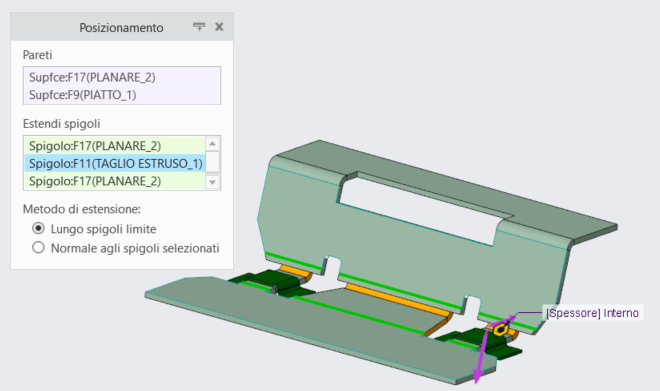Click scroll down arrow of Estendi spigoli list
The height and width of the screenshot is (391, 660).
213,182
